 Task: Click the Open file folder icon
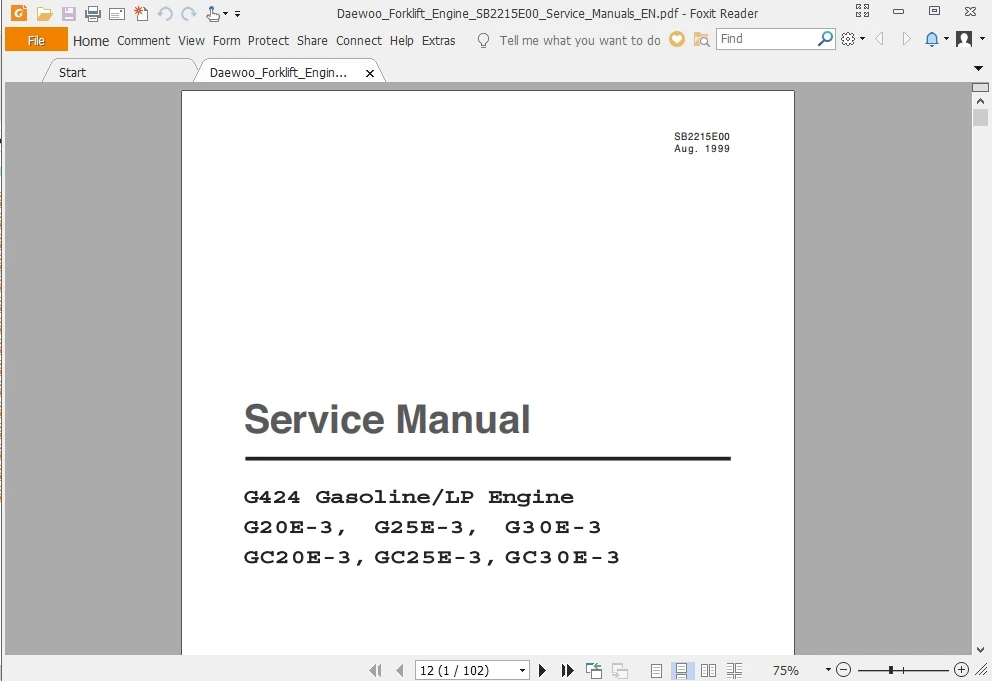(44, 13)
